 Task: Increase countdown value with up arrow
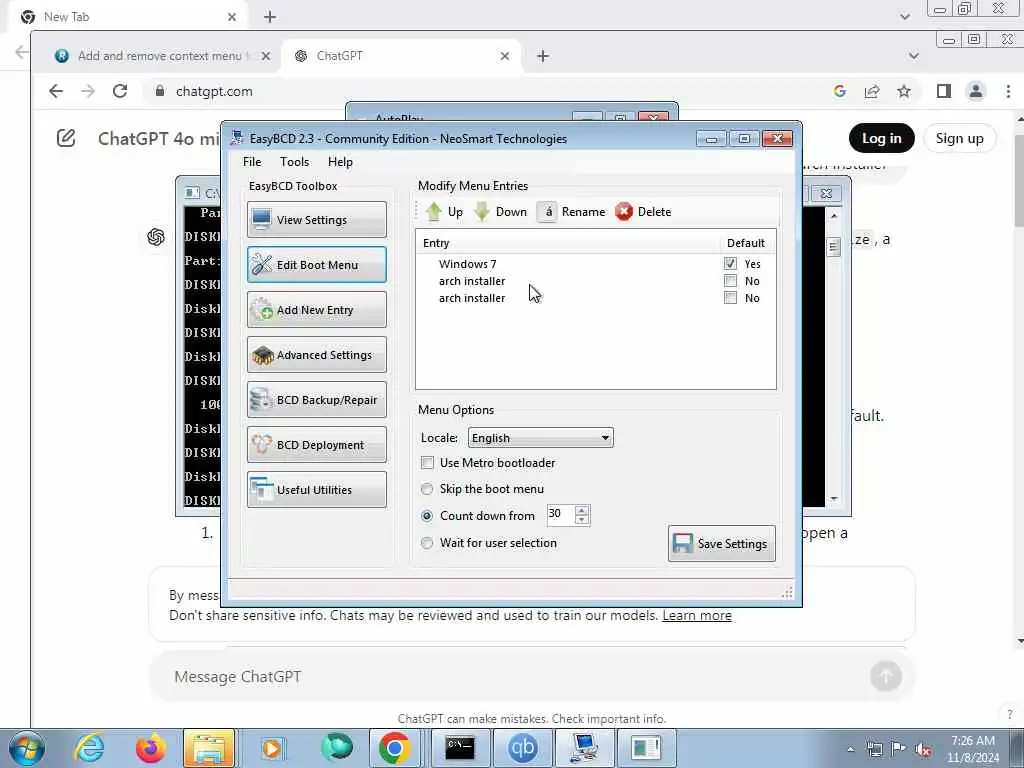pos(583,509)
